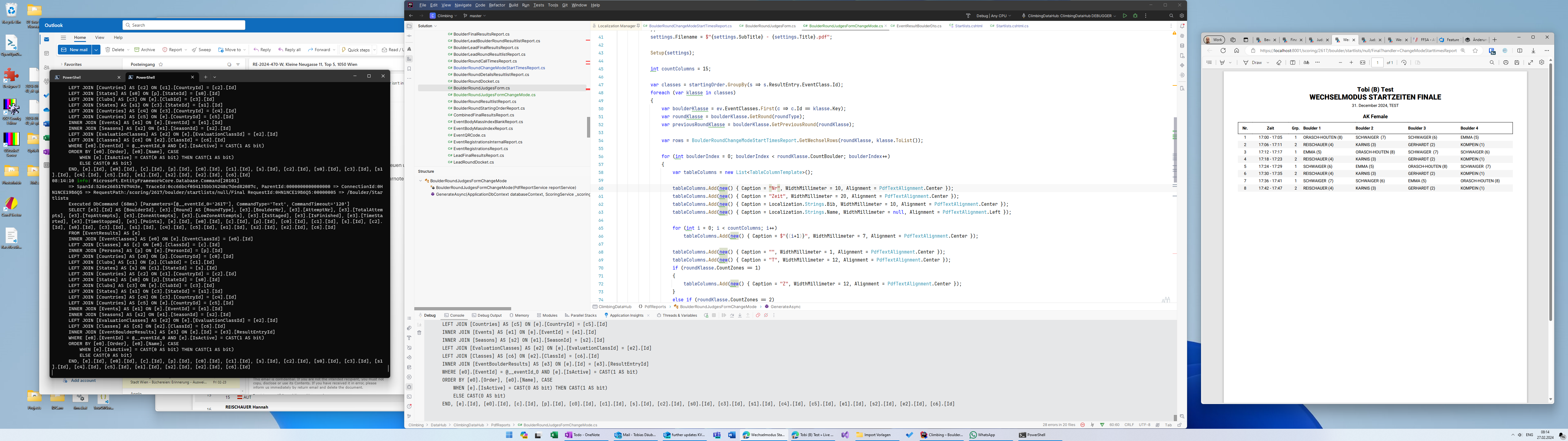Image resolution: width=1568 pixels, height=441 pixels.
Task: Refresh the browser page
Action: point(1223,51)
